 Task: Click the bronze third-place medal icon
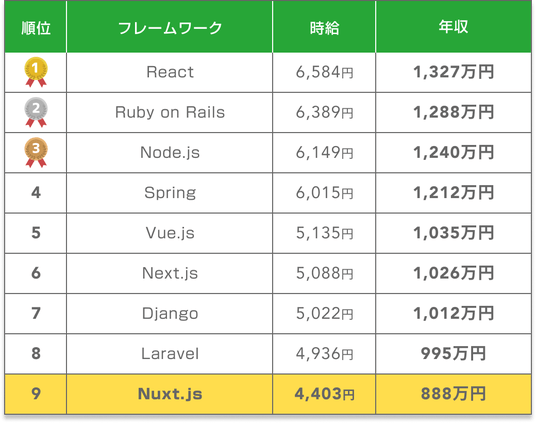[x=36, y=153]
